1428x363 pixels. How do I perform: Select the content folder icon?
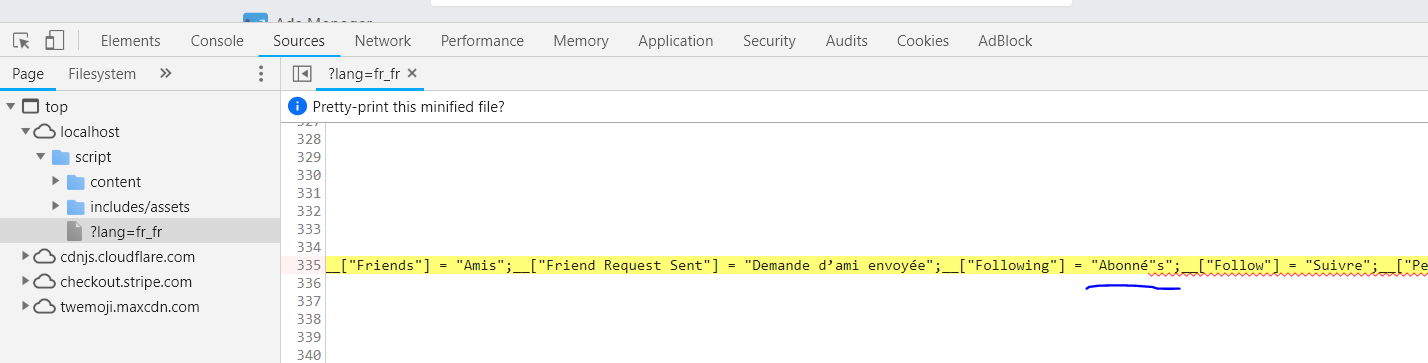tap(76, 182)
